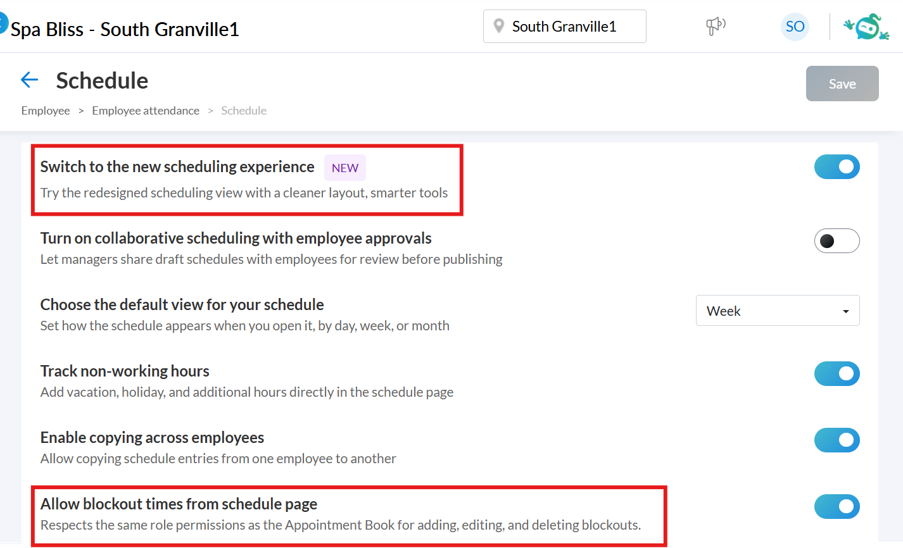Click 'Allow blockout times from schedule page' label

tap(179, 504)
